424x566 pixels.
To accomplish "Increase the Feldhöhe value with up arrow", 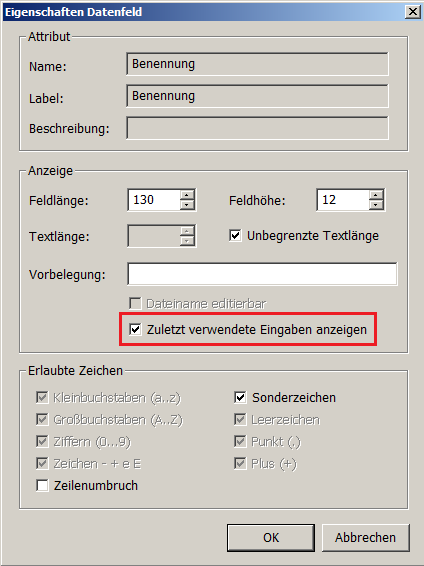I will point(376,195).
